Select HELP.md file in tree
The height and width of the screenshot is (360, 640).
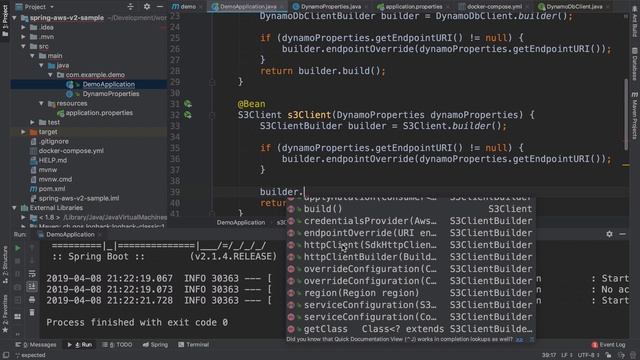[x=53, y=160]
